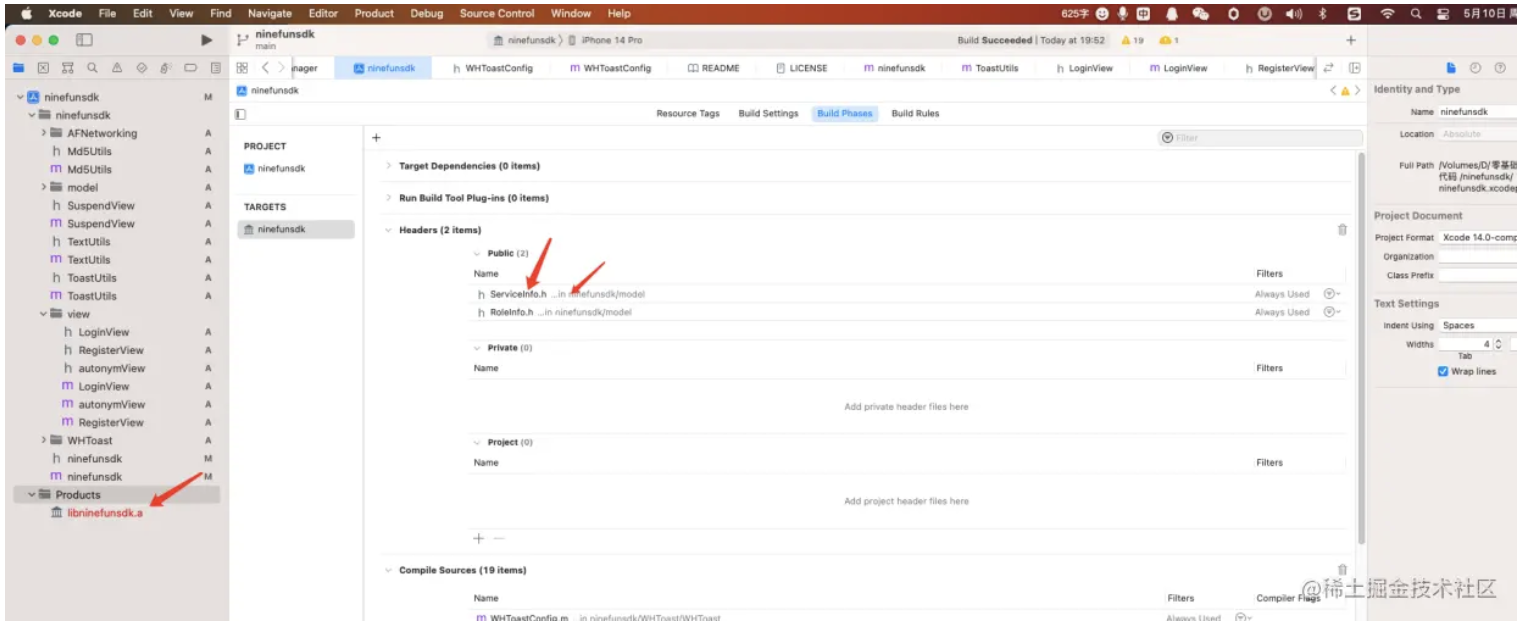Open the WeChat menu bar icon
This screenshot has width=1520, height=624.
pyautogui.click(x=1200, y=13)
